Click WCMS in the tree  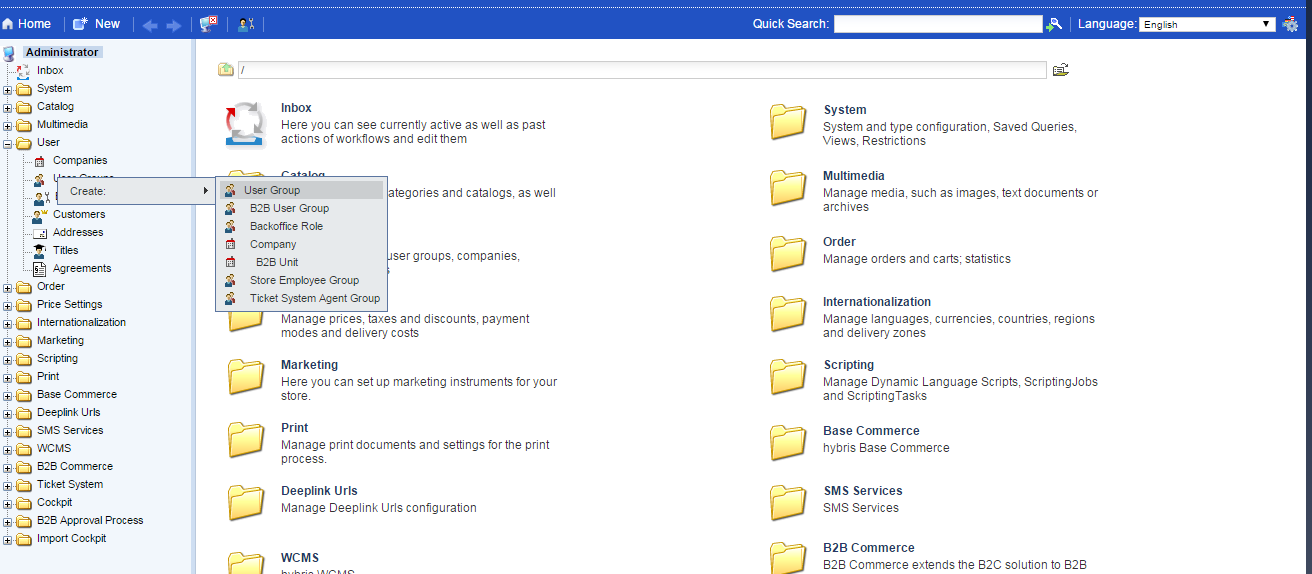[x=54, y=448]
